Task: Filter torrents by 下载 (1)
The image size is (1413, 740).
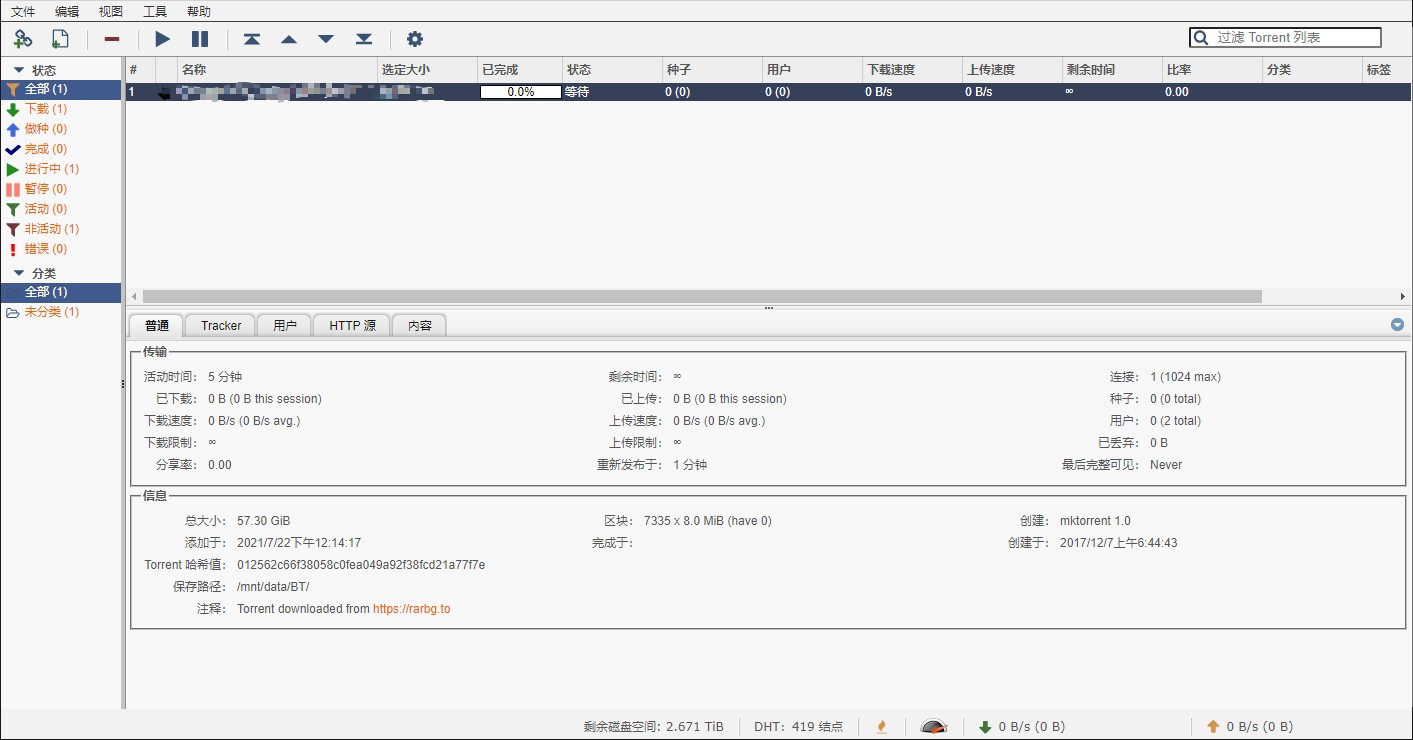Action: pyautogui.click(x=61, y=109)
